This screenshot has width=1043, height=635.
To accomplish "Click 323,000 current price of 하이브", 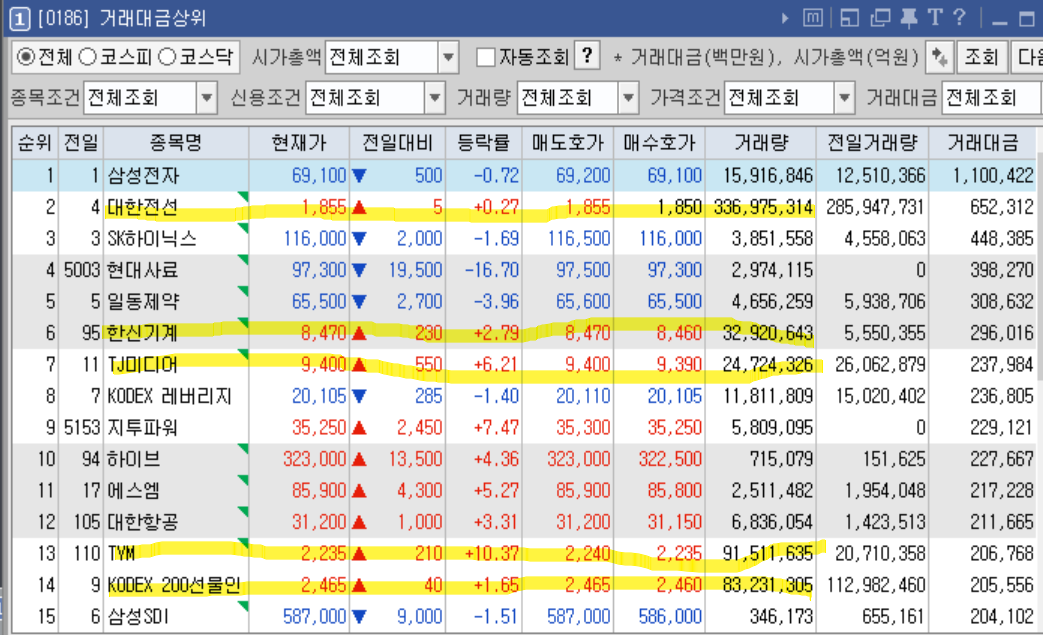I will [315, 459].
